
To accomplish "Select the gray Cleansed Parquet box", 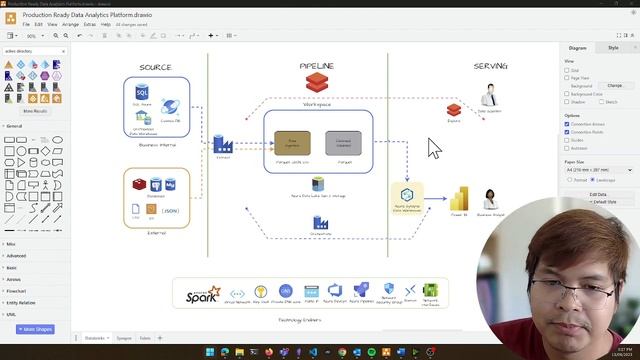I will pos(343,143).
